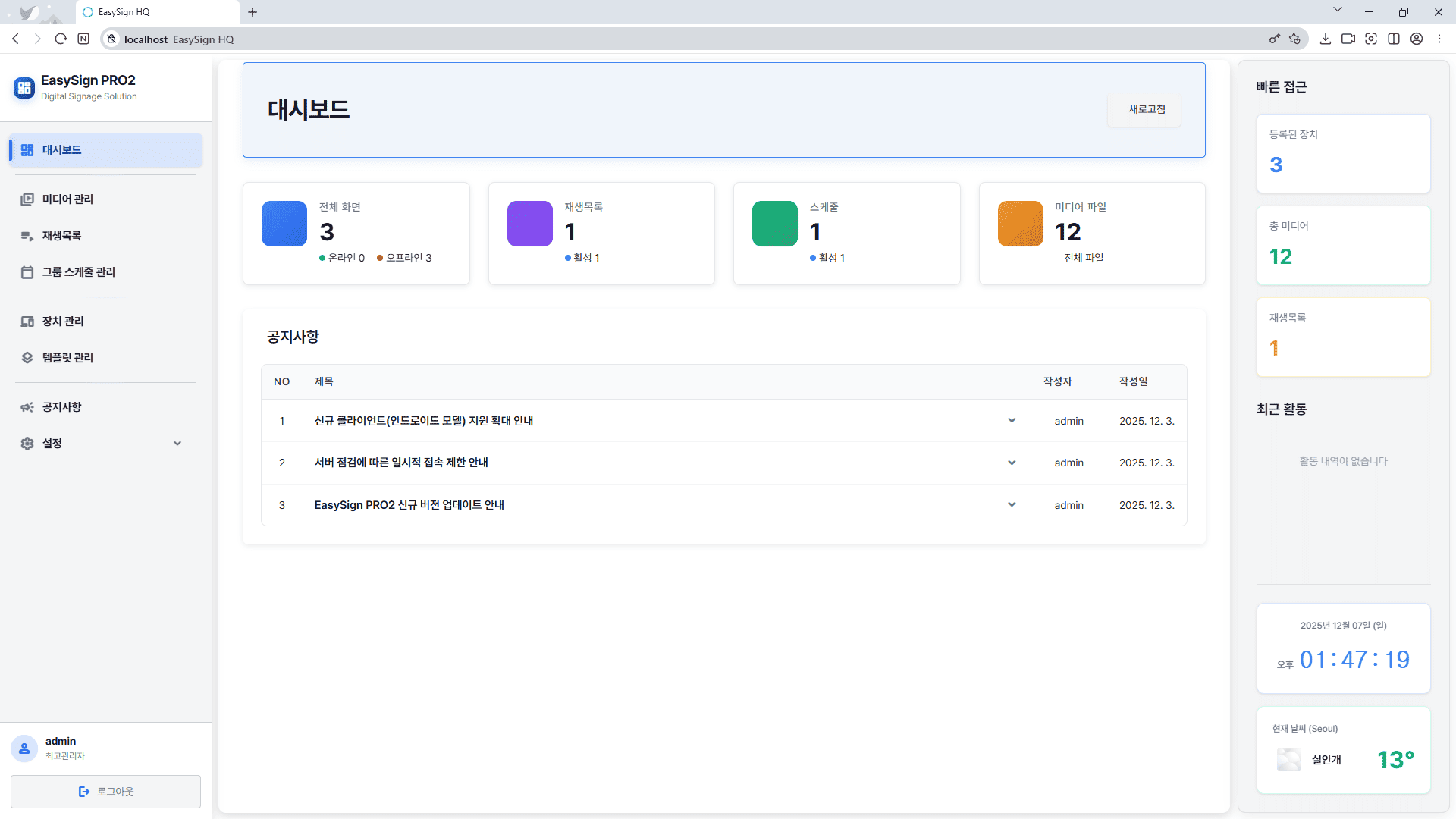Expand the EasySign PRO2 update announcement row

(x=1012, y=505)
